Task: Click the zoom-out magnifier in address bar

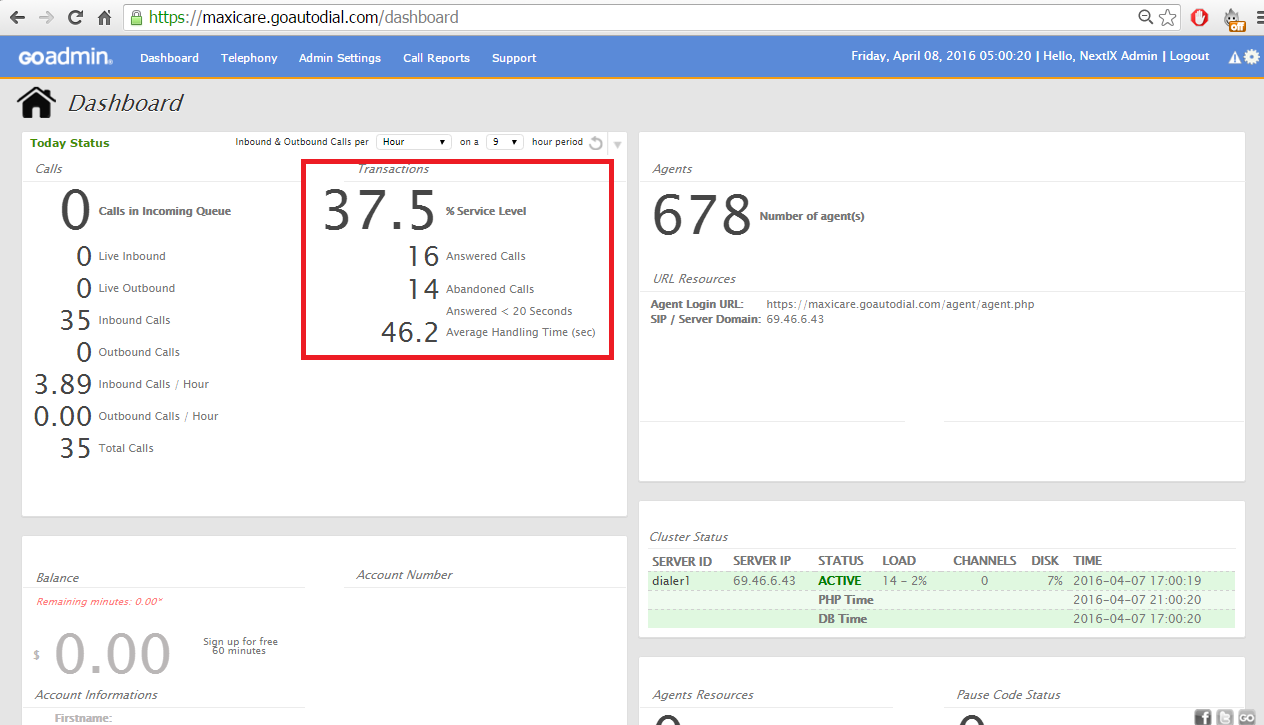Action: pyautogui.click(x=1146, y=17)
